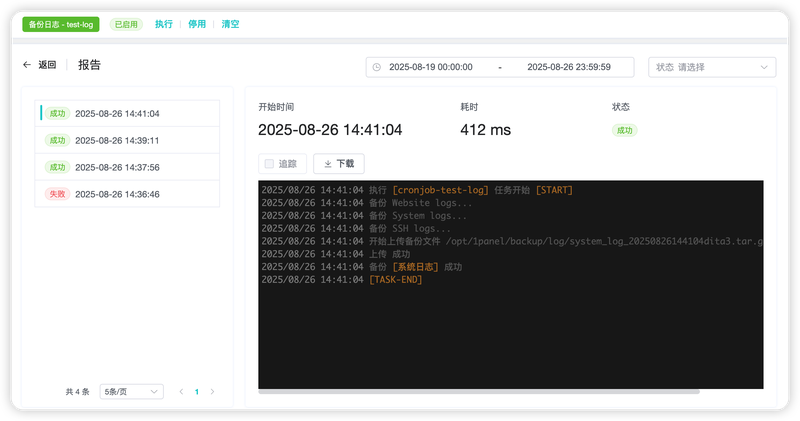
Task: Click the 失败 badge in record list
Action: 57,194
